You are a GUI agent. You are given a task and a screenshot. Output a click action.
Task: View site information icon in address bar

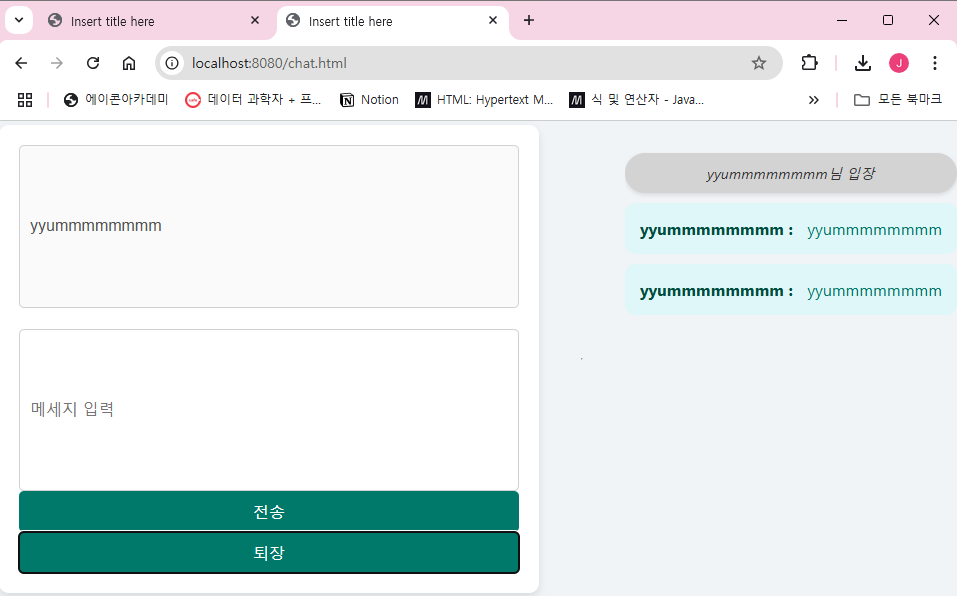[172, 63]
